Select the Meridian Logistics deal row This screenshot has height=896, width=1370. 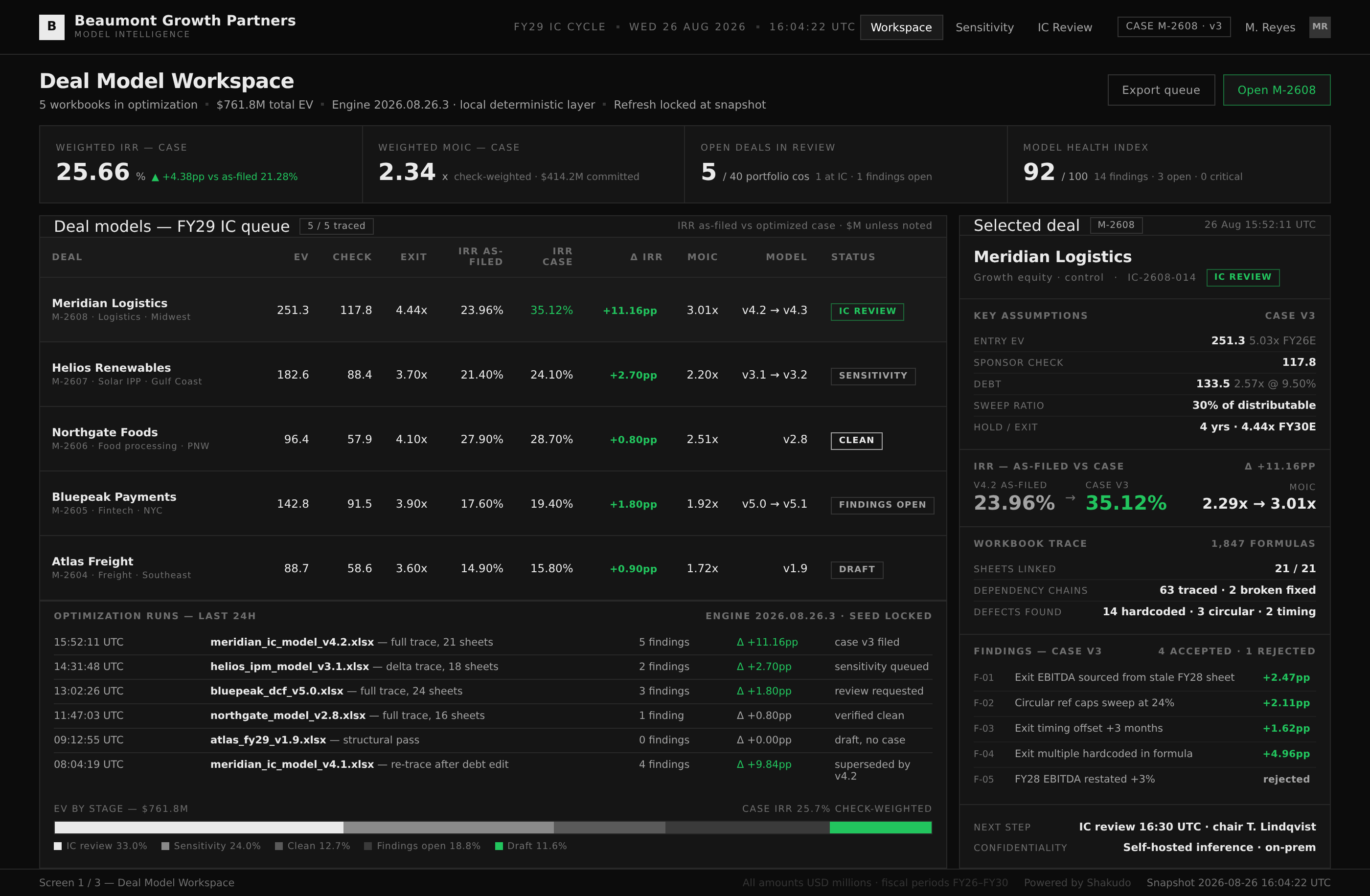[493, 310]
